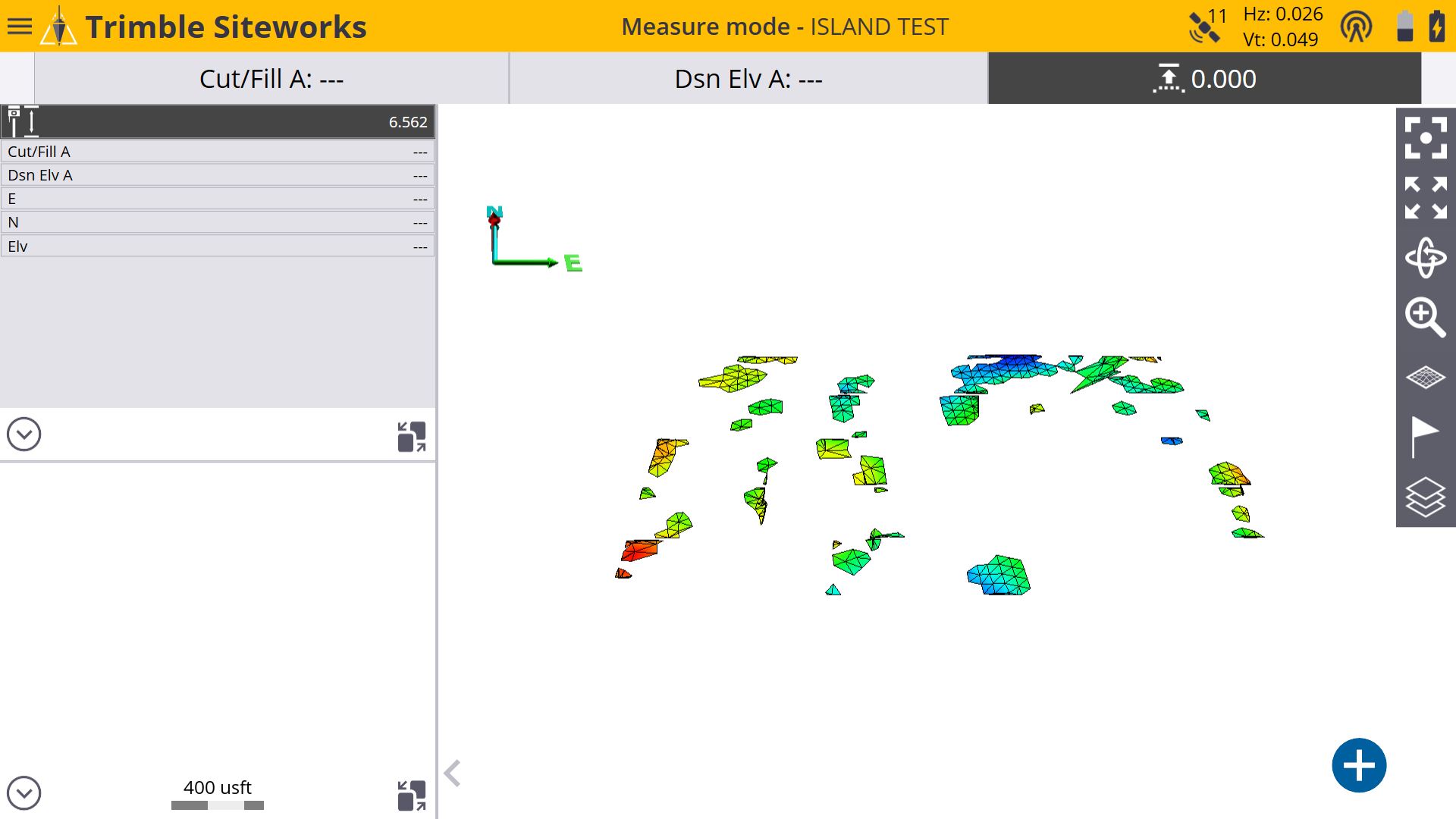Edit the 0.000 elevation offset field
The height and width of the screenshot is (819, 1456).
[1204, 79]
